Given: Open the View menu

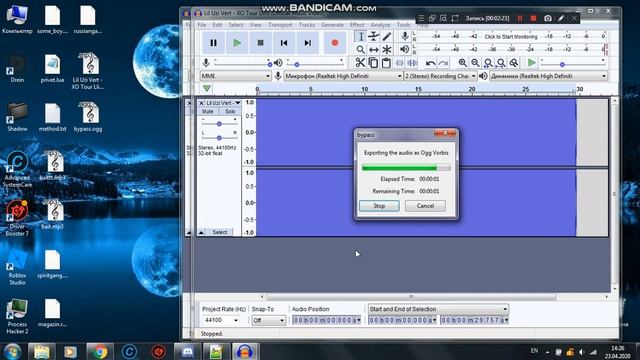Looking at the screenshot, I should [x=256, y=25].
